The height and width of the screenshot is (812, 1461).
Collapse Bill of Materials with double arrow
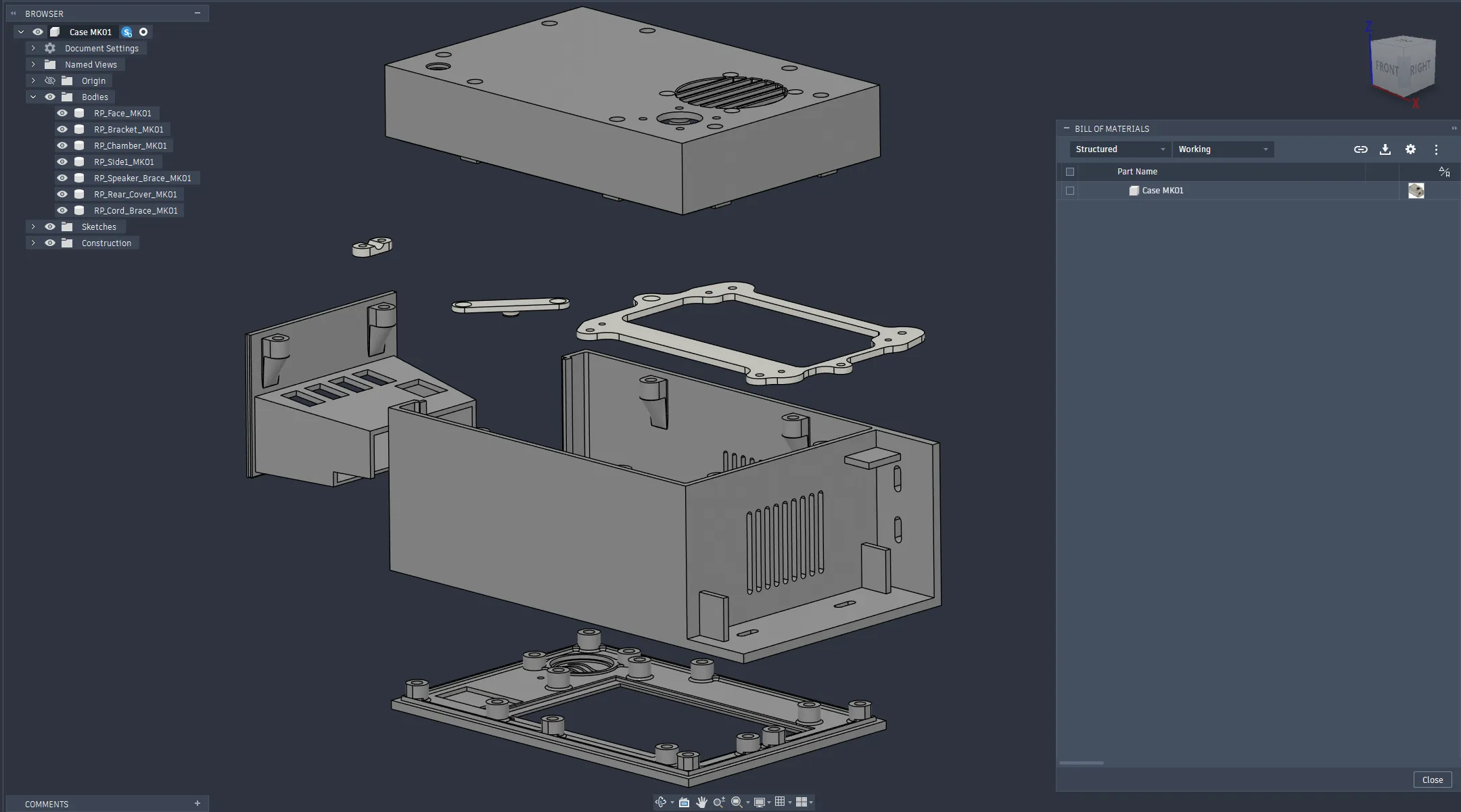point(1454,128)
